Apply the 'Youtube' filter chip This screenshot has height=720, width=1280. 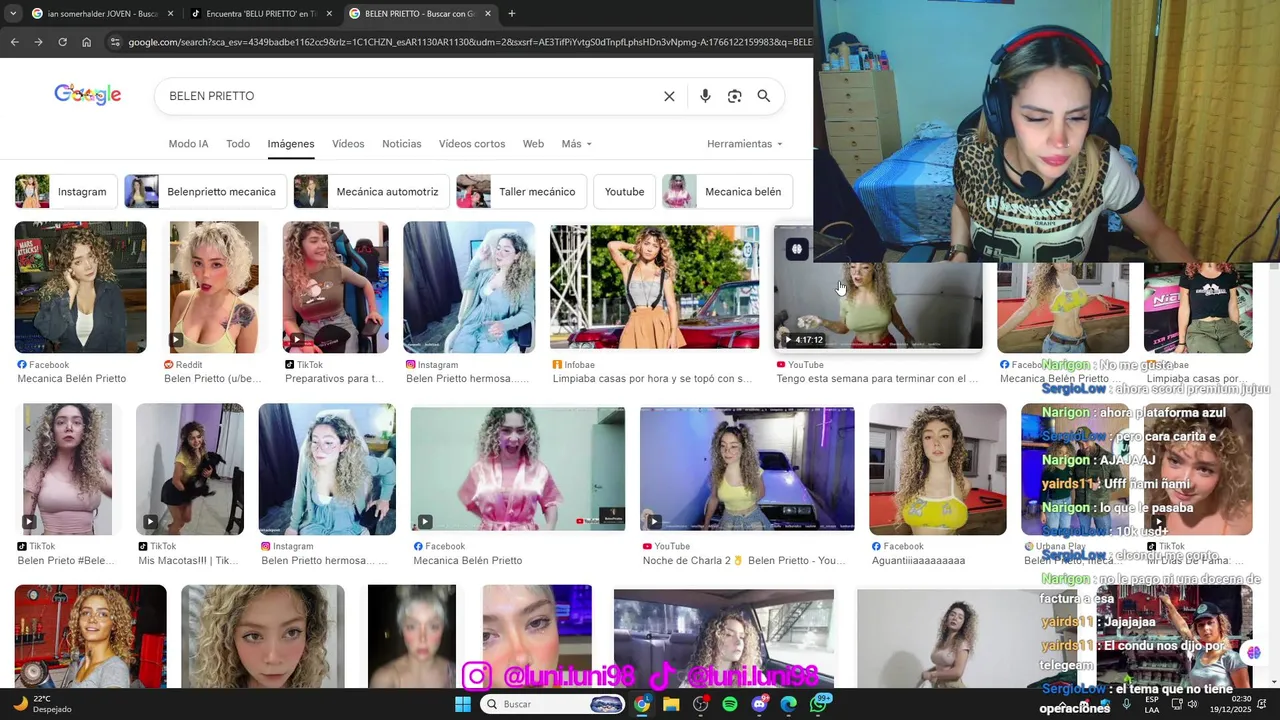624,191
